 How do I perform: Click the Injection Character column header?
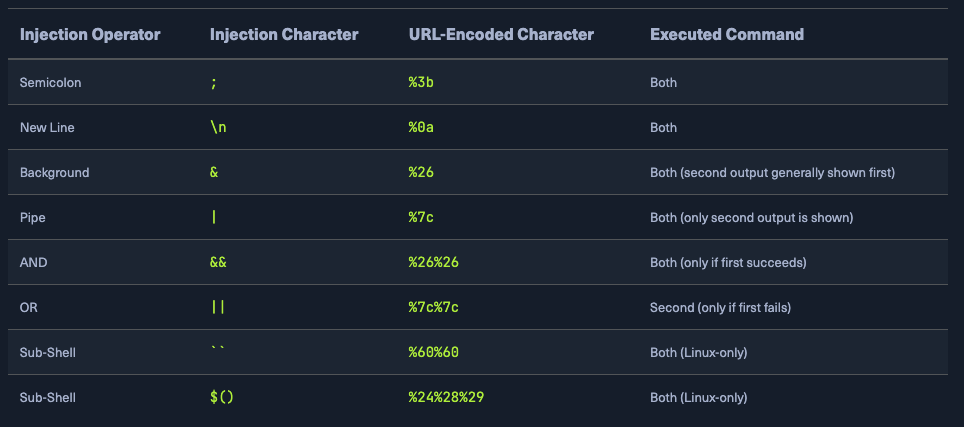284,35
